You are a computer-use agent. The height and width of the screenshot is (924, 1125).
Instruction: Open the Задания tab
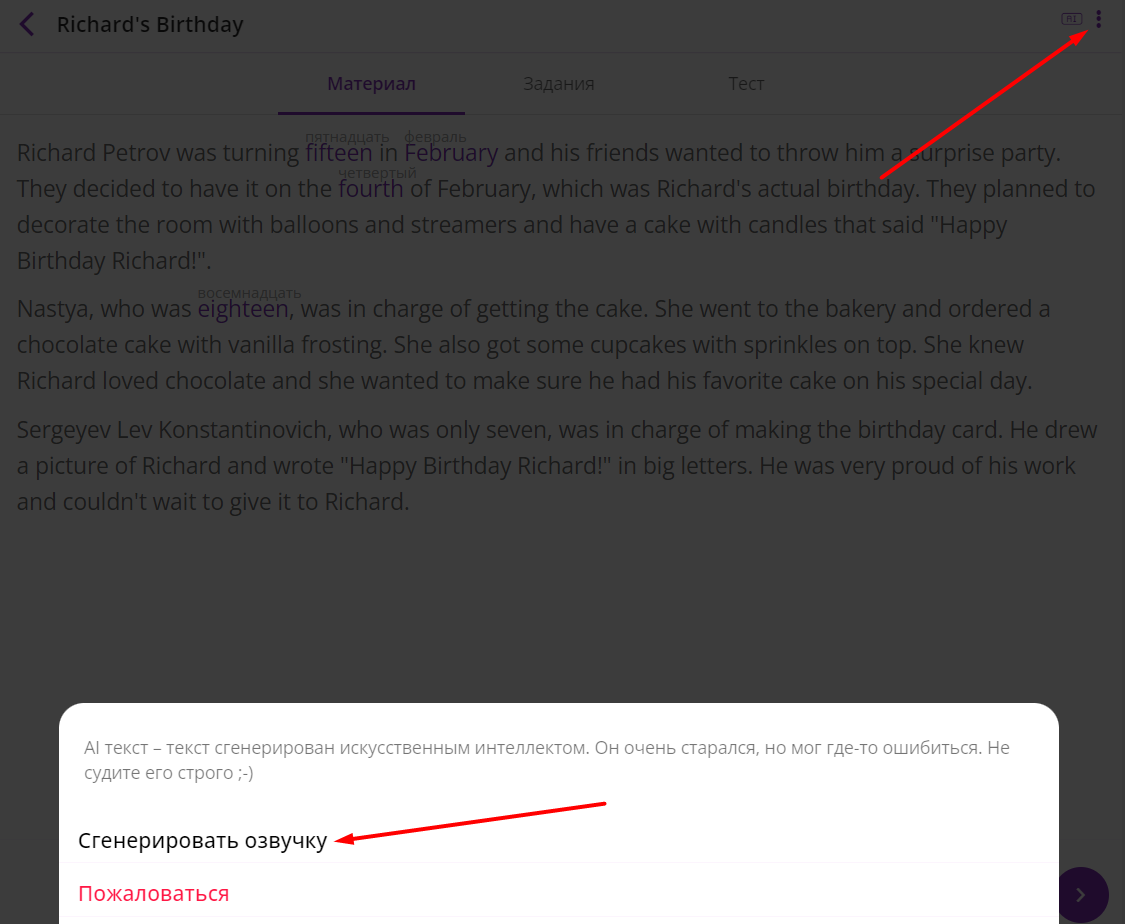[x=558, y=83]
